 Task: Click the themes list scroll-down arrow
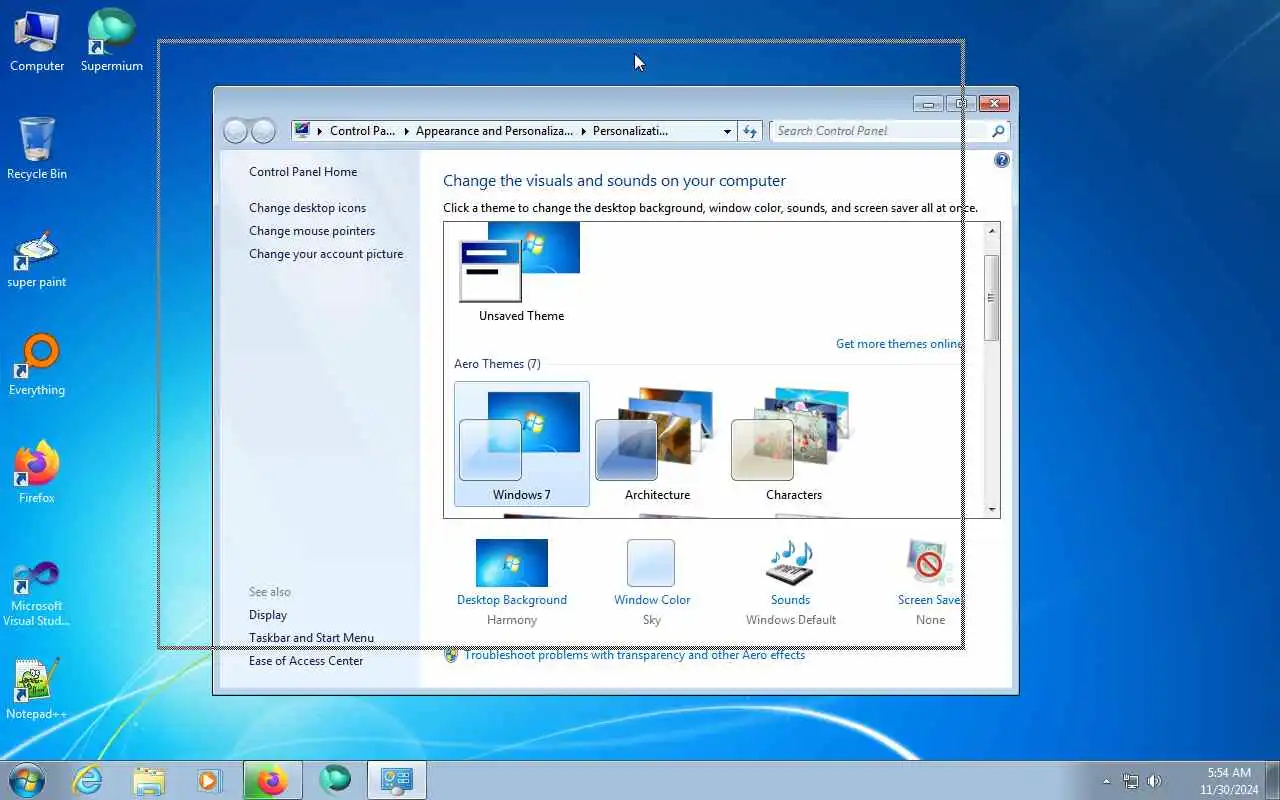click(x=992, y=509)
